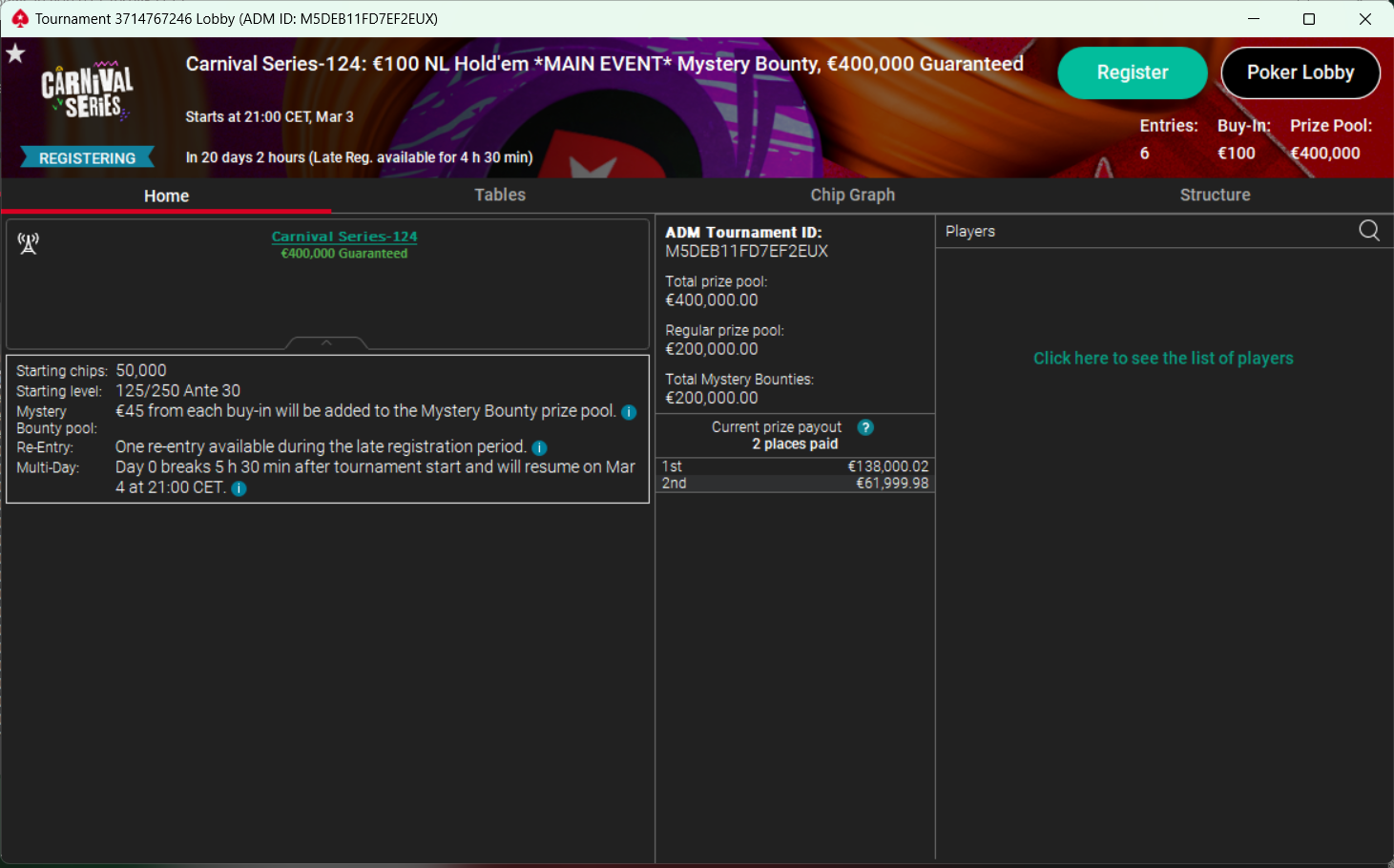Click the ADM Tournament ID M5DEB11FD7EF2EUX
The image size is (1394, 868).
746,252
